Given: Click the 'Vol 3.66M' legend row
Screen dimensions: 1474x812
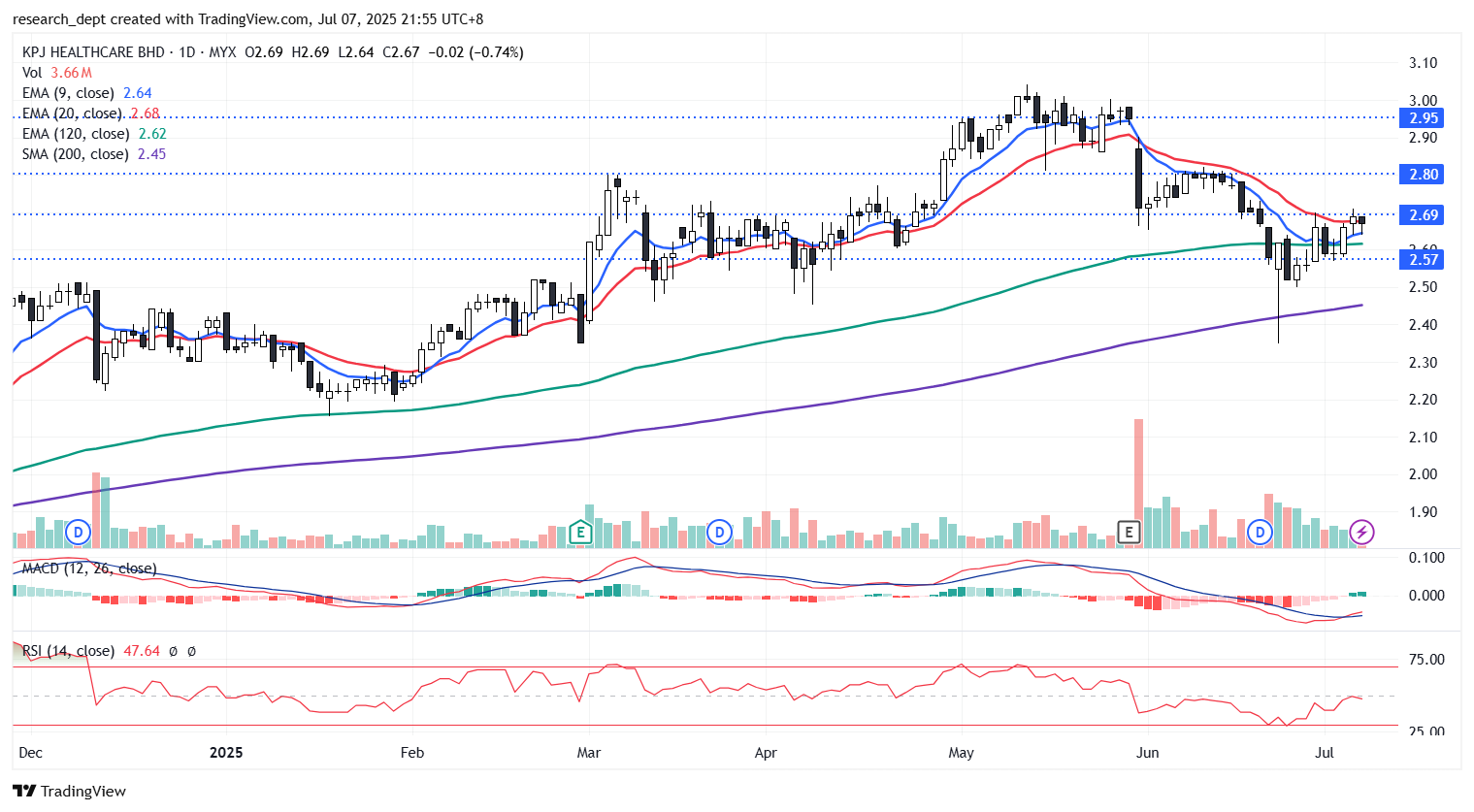Looking at the screenshot, I should click(57, 73).
